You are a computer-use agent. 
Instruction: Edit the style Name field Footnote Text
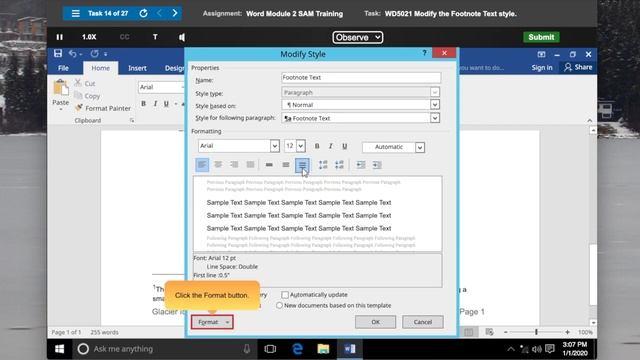(361, 78)
